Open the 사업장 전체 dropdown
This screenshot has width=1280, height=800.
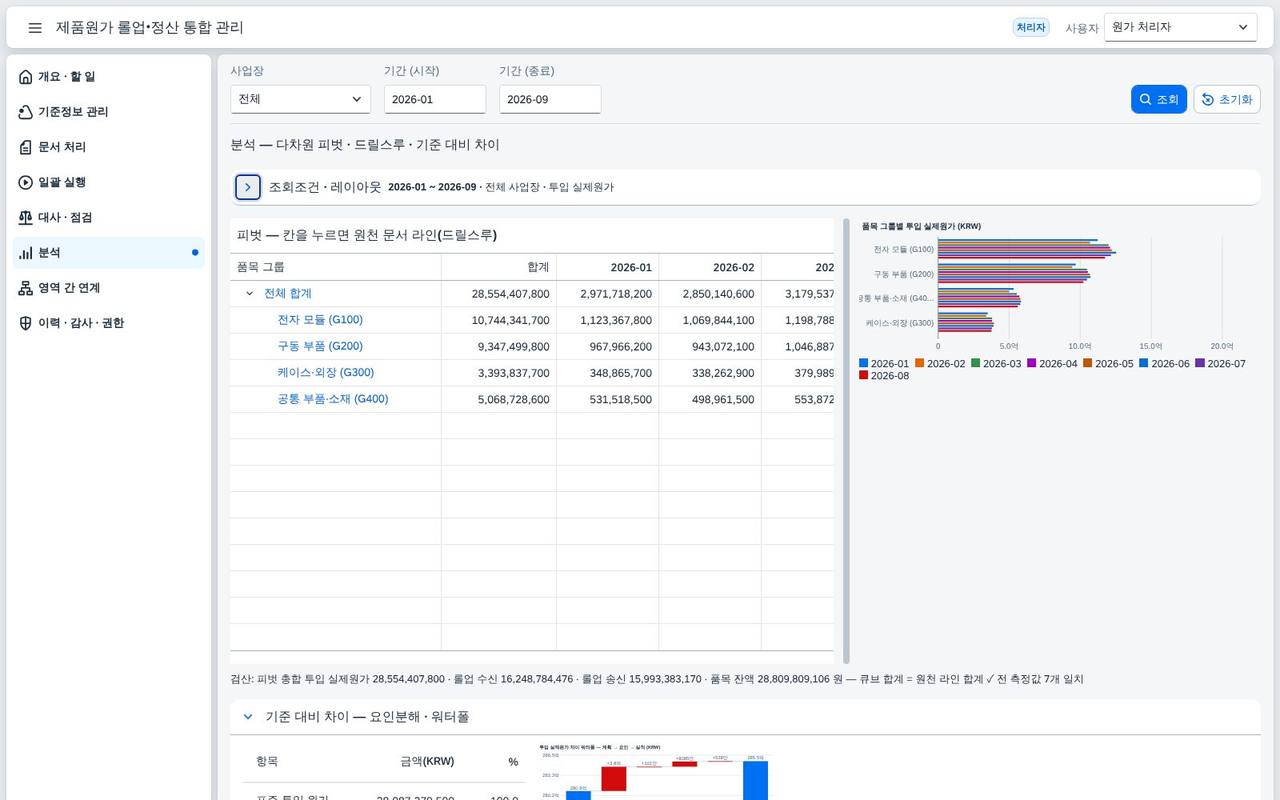pos(300,99)
